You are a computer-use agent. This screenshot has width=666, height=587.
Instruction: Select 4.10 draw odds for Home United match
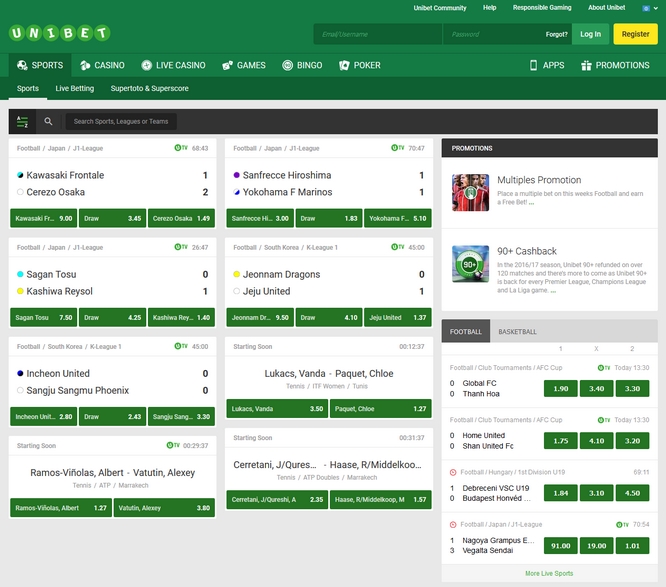pos(596,441)
